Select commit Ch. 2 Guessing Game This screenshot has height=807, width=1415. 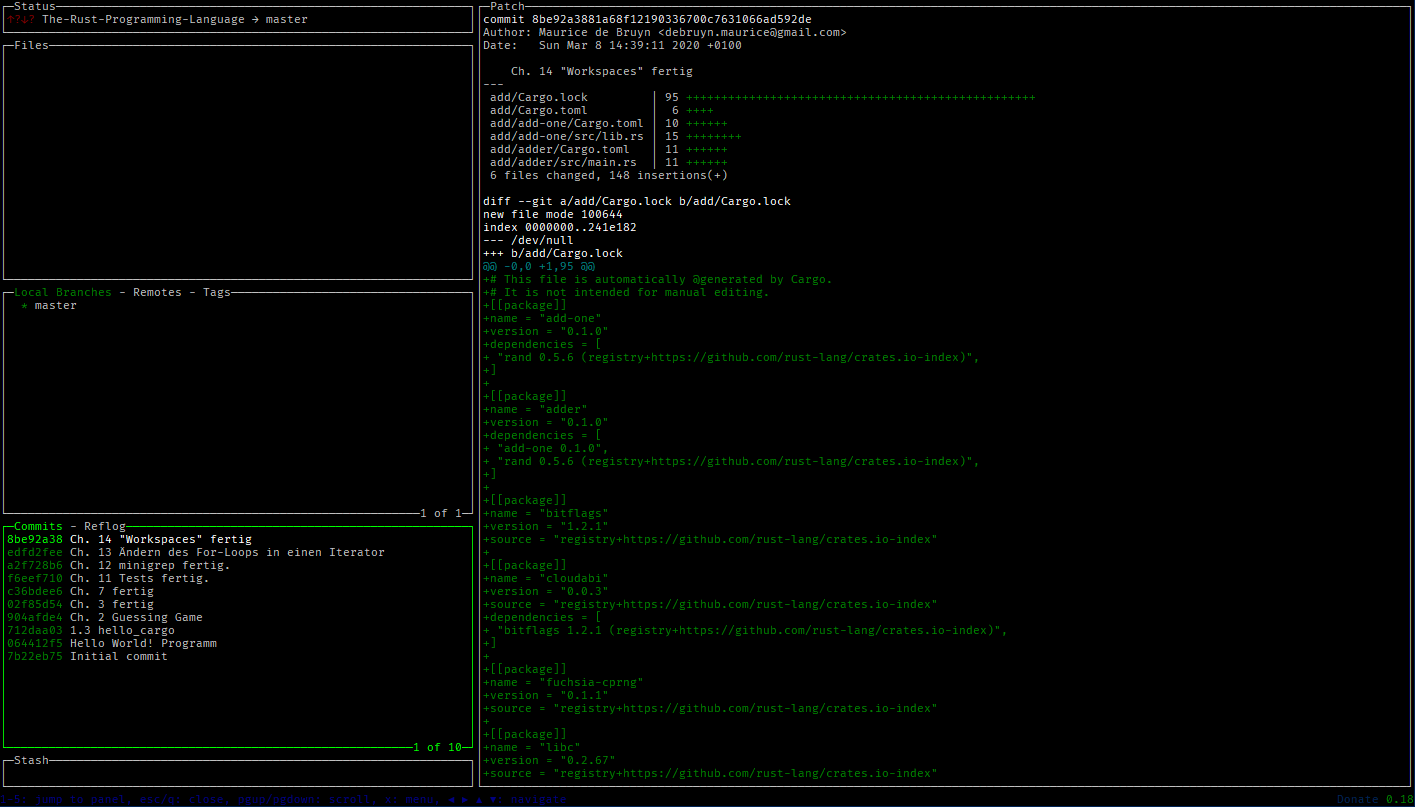pyautogui.click(x=104, y=617)
